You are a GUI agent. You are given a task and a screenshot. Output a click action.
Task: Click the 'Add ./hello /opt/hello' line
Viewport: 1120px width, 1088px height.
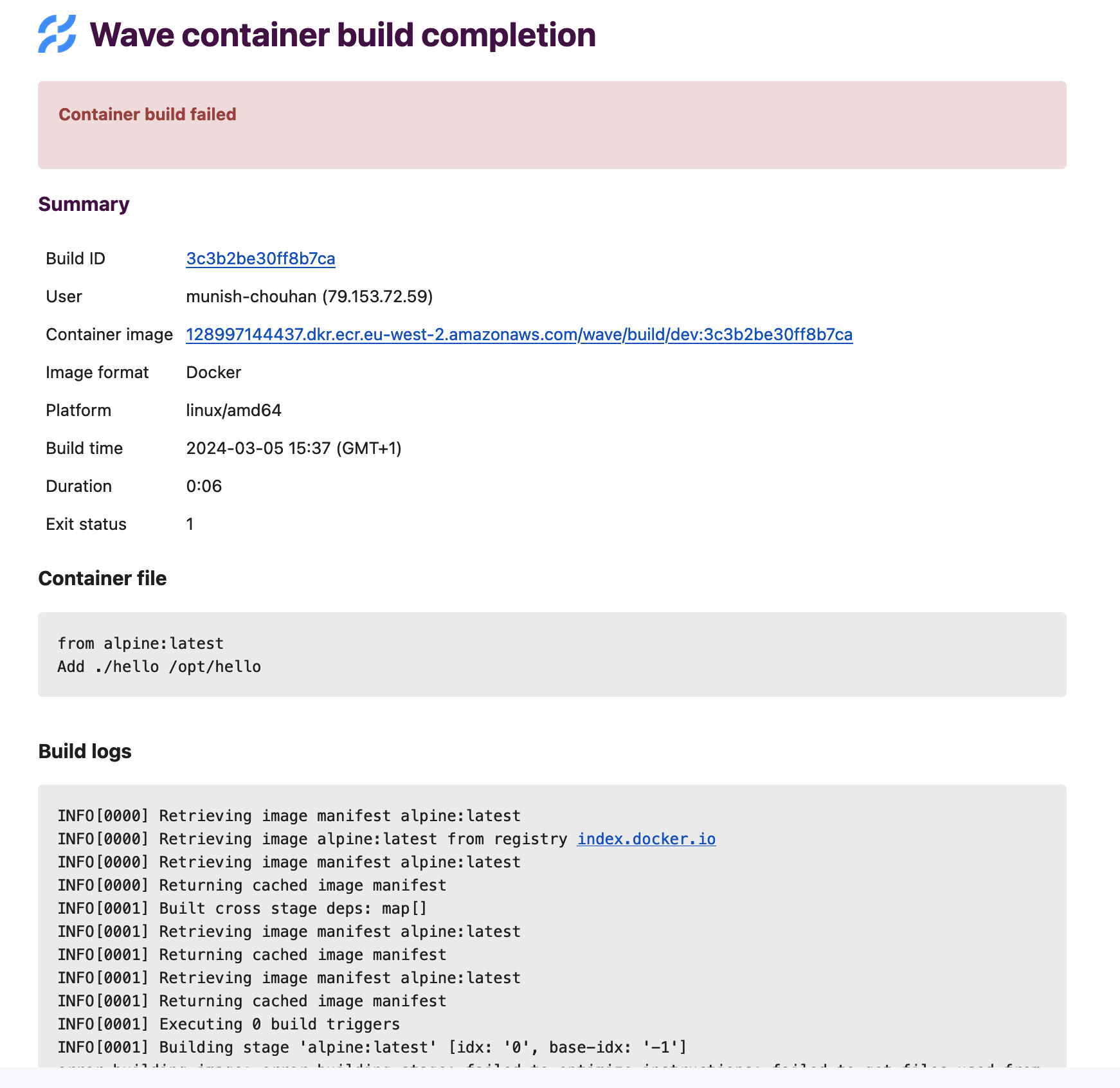pos(159,667)
